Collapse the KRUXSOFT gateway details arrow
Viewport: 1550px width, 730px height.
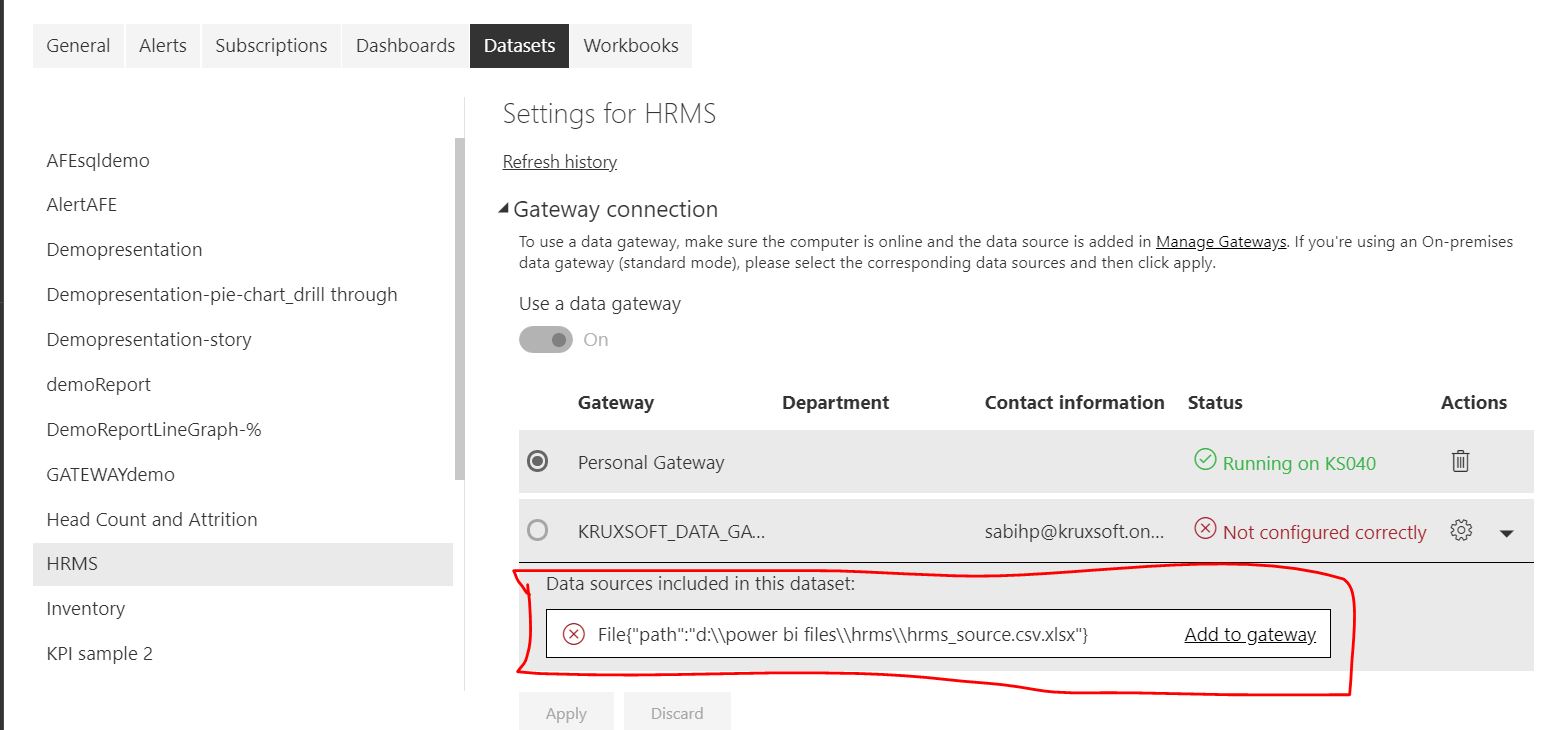(x=1506, y=533)
